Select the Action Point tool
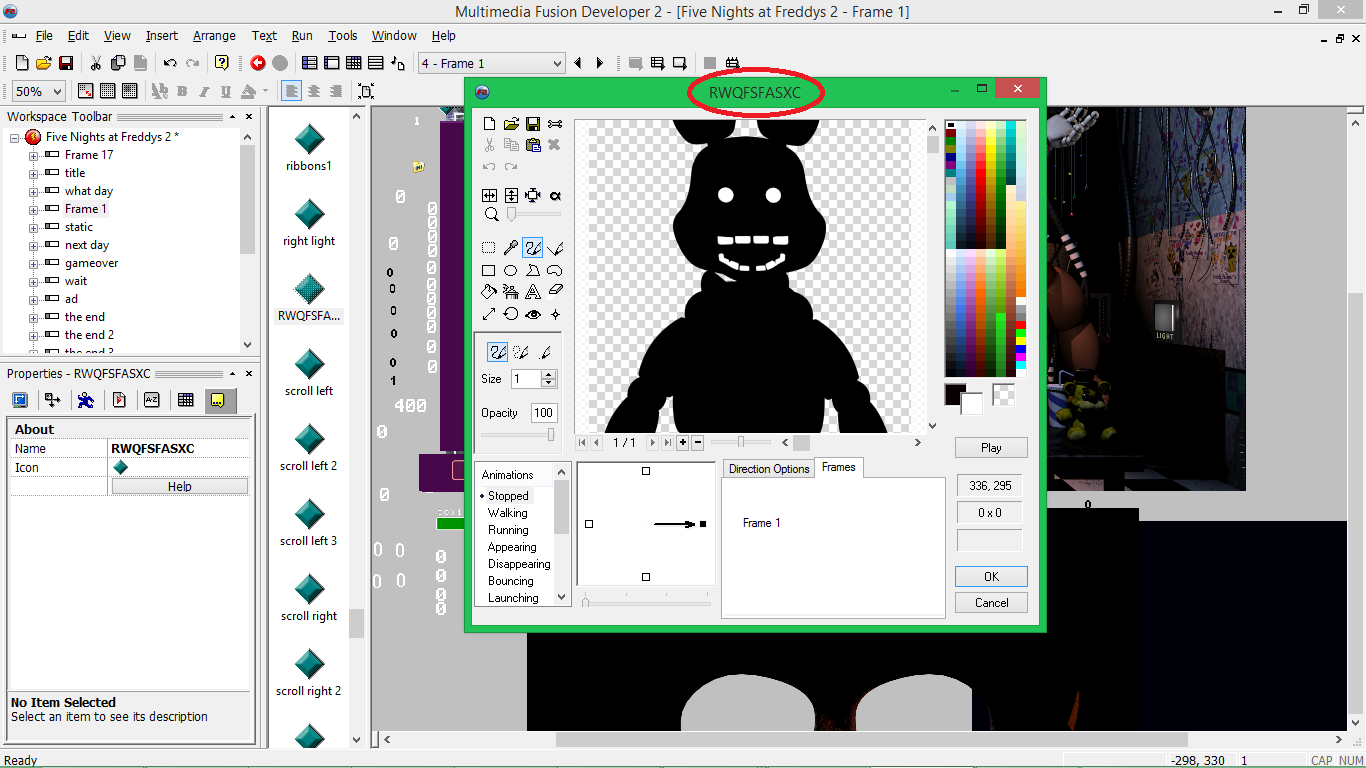The height and width of the screenshot is (768, 1366). point(555,314)
